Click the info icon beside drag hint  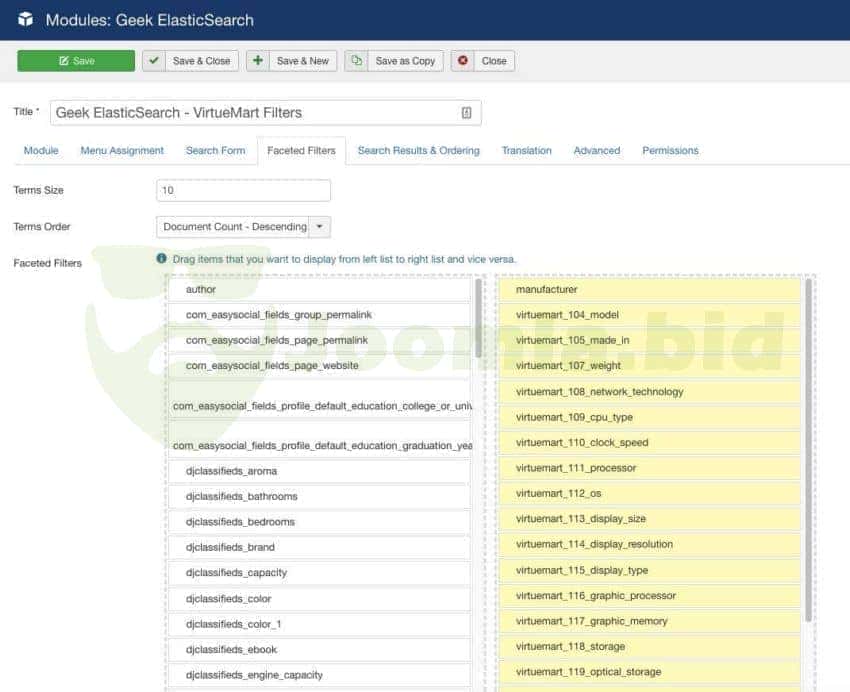[x=162, y=258]
